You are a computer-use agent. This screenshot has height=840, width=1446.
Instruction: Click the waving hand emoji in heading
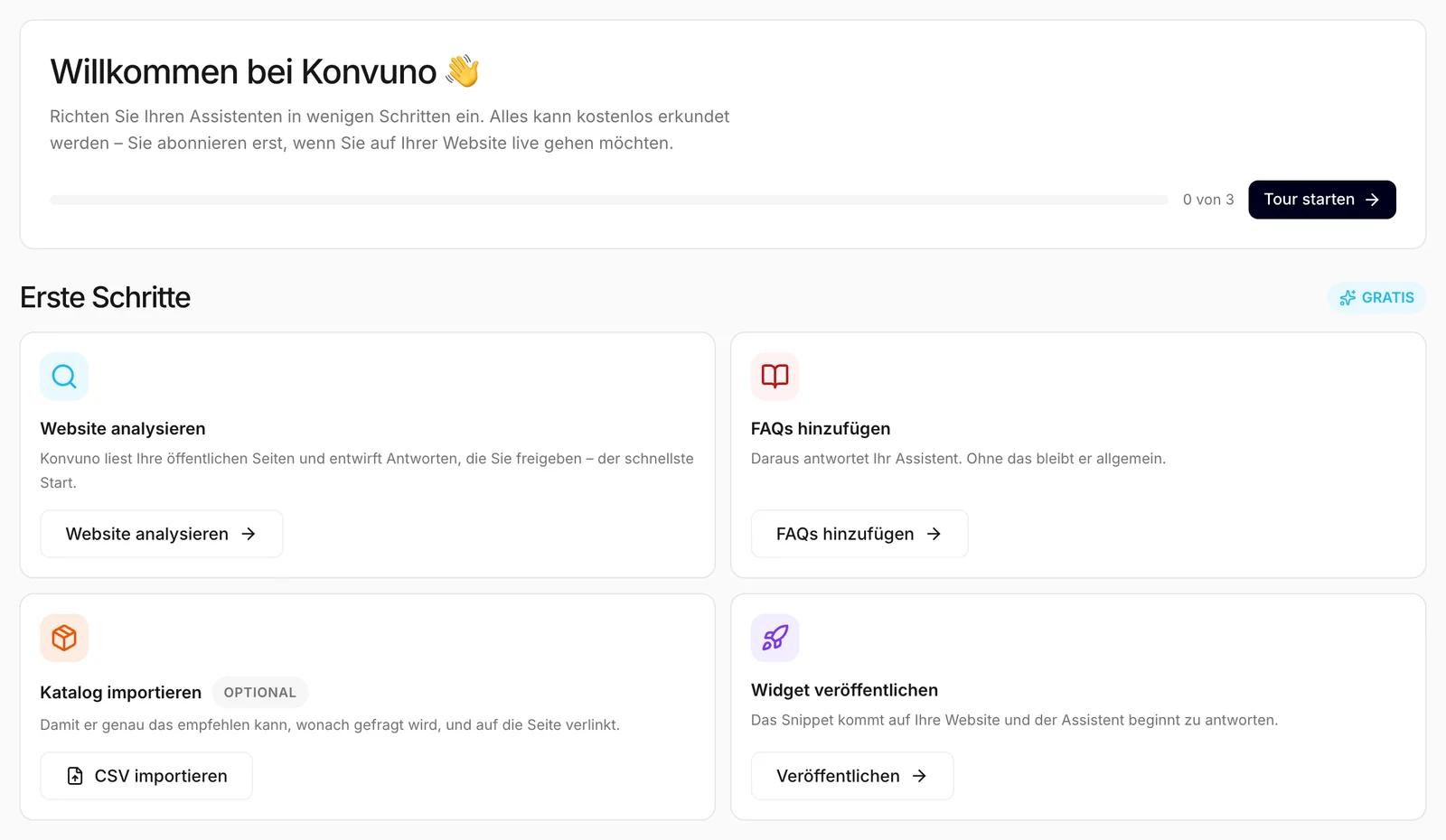463,70
